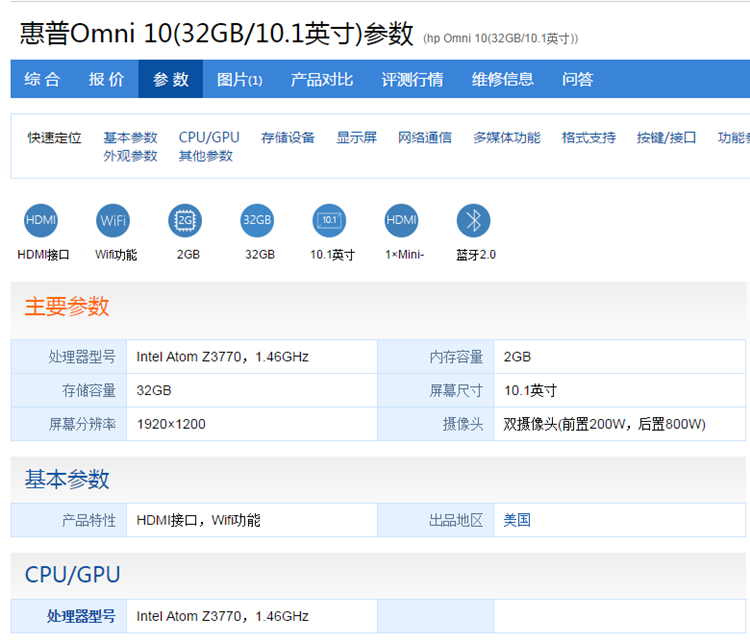Open the 综合 tab
The width and height of the screenshot is (750, 642).
[43, 79]
